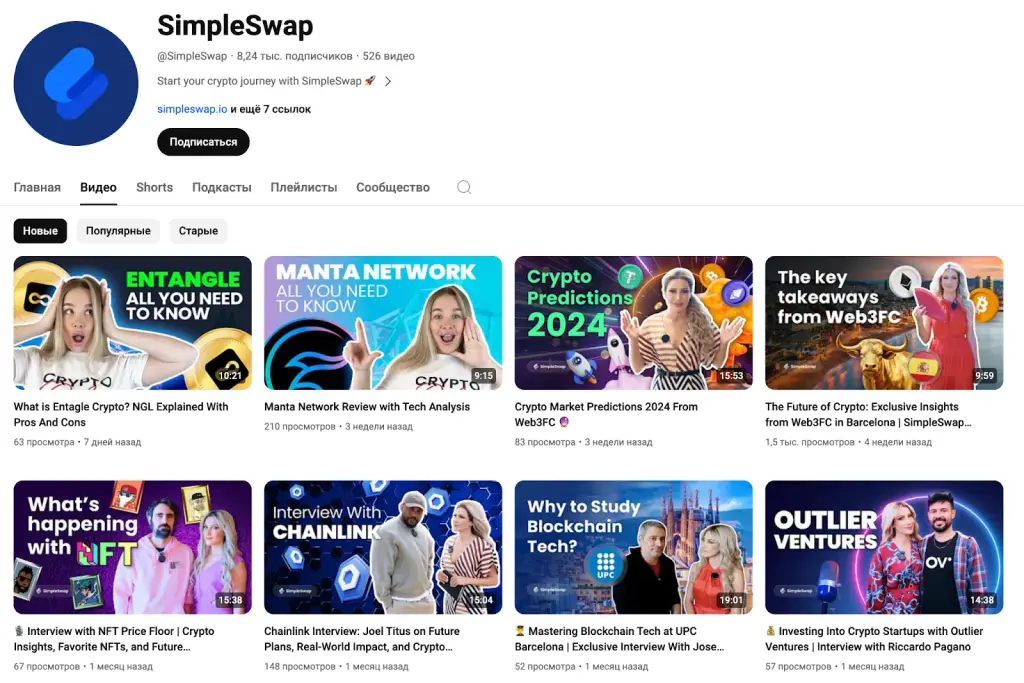This screenshot has height=683, width=1024.
Task: Play the Crypto Predictions 2024 thumbnail
Action: point(633,323)
